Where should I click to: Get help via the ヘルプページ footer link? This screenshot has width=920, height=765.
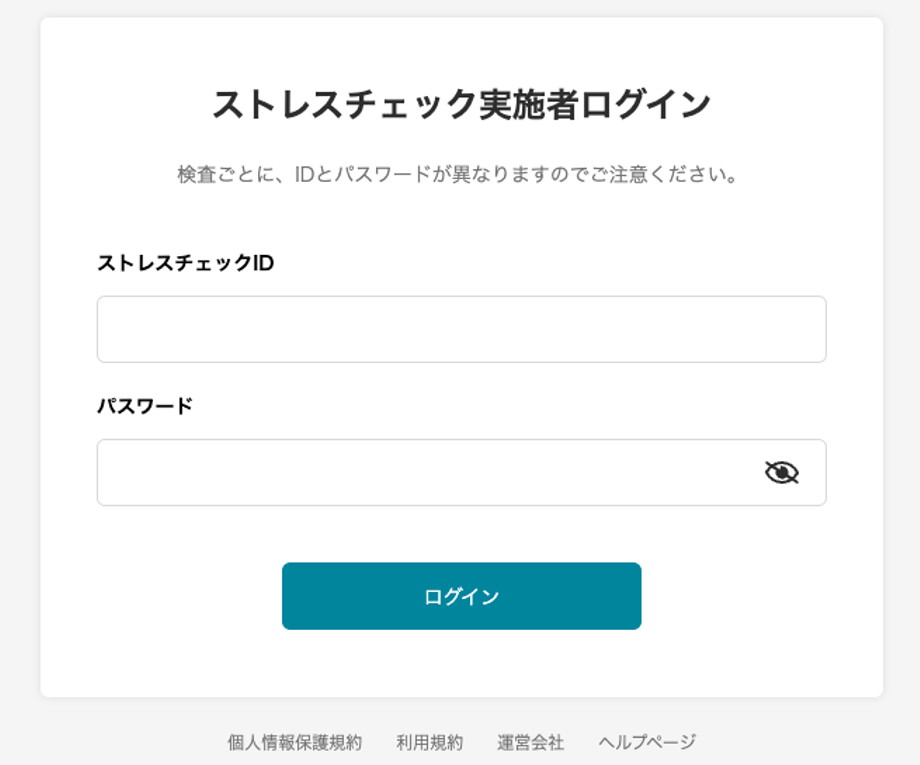pos(646,742)
